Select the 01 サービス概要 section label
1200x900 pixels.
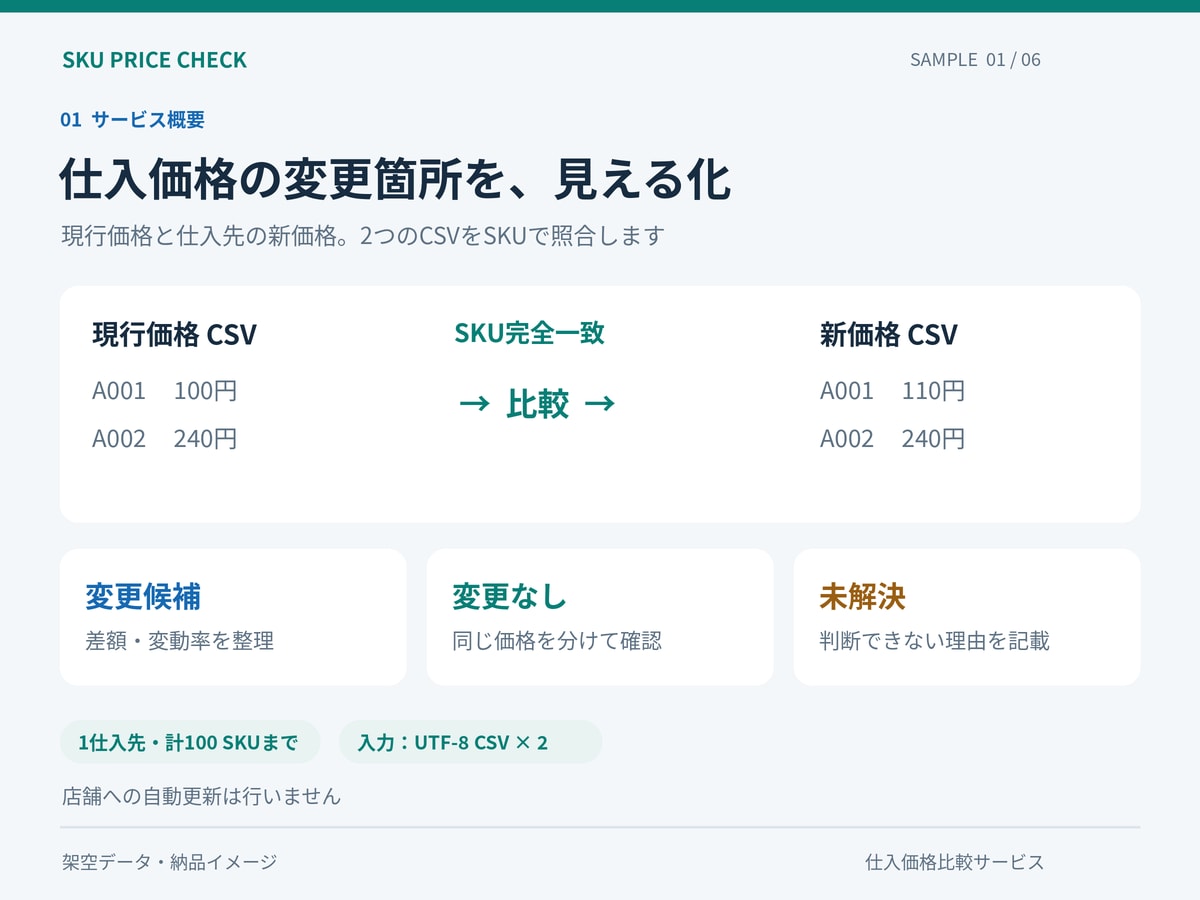click(132, 120)
